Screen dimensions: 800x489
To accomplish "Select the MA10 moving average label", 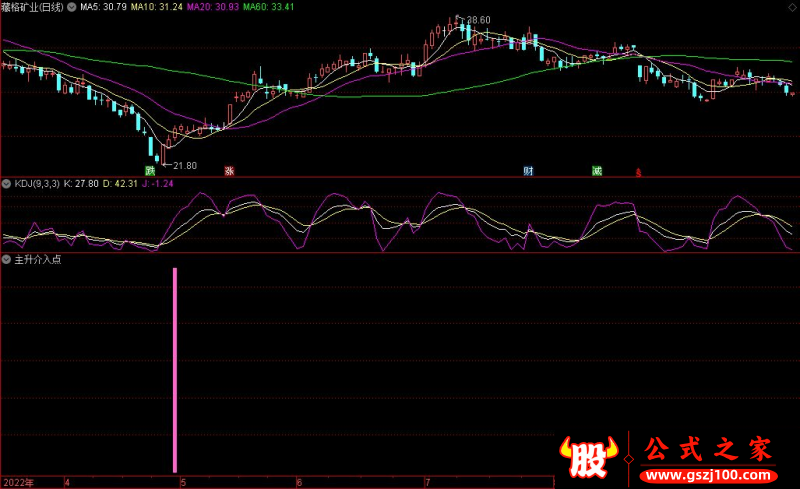I will (152, 7).
